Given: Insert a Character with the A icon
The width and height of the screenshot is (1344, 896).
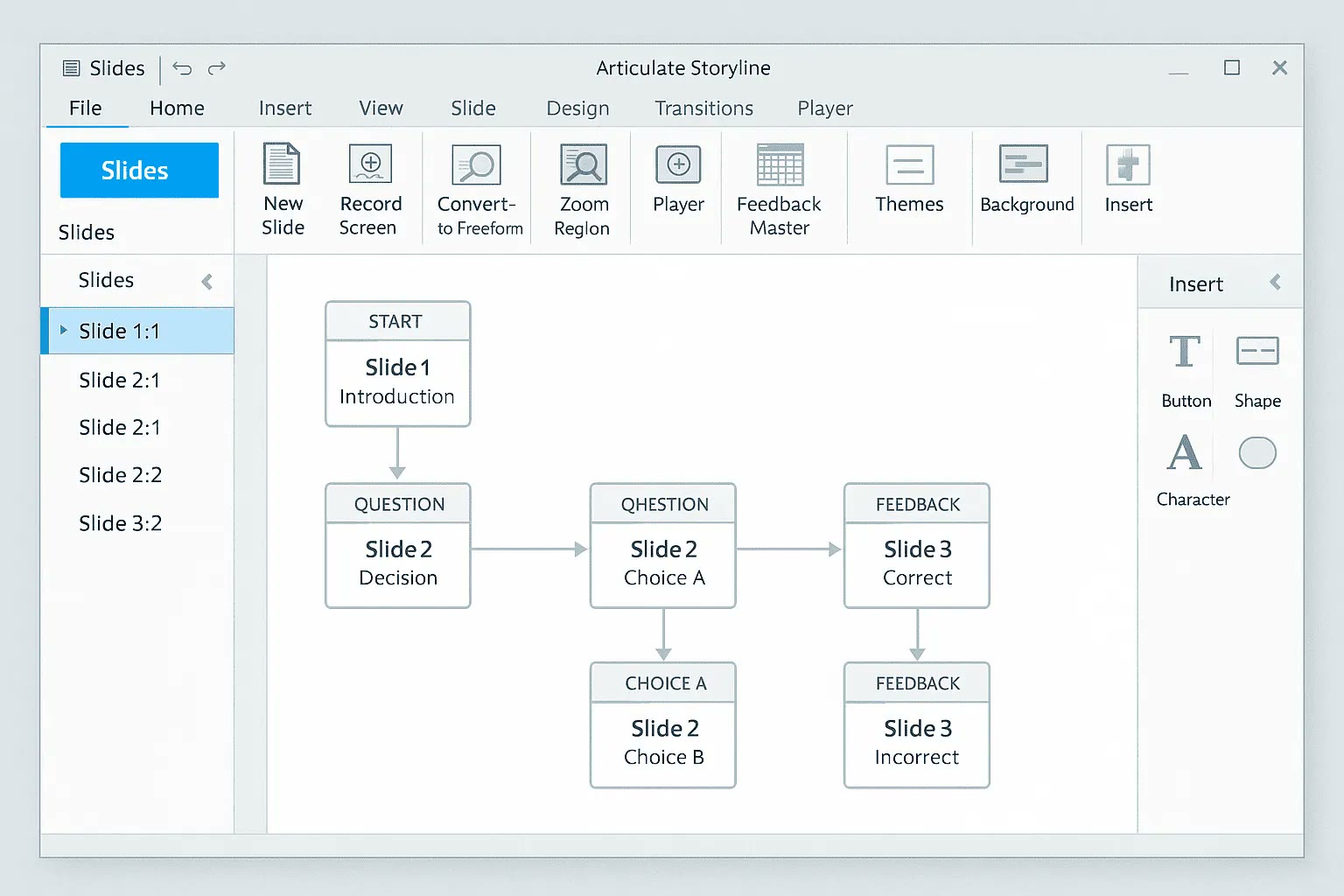Looking at the screenshot, I should [1185, 453].
